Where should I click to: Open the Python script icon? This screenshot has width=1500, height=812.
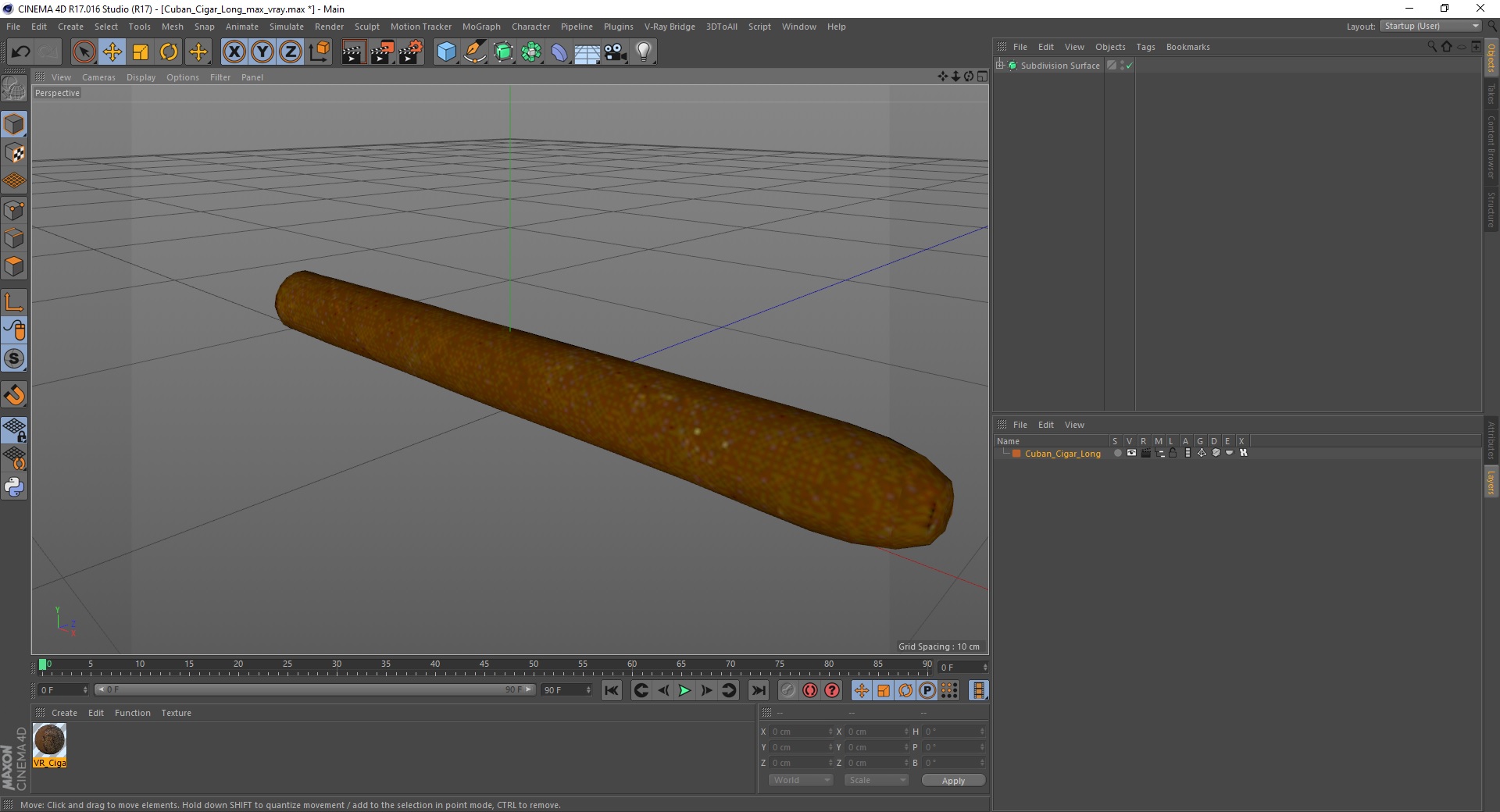pyautogui.click(x=14, y=487)
